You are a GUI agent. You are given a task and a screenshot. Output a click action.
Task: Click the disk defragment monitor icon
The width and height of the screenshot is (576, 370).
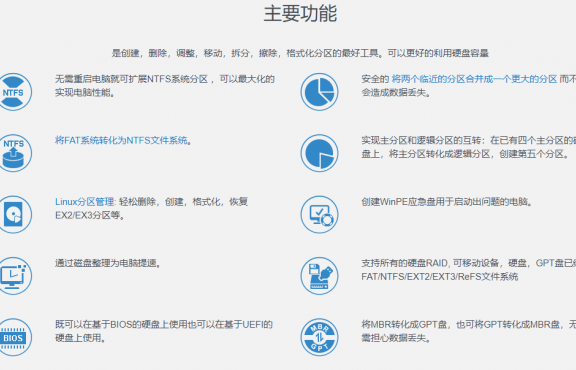[x=13, y=276]
